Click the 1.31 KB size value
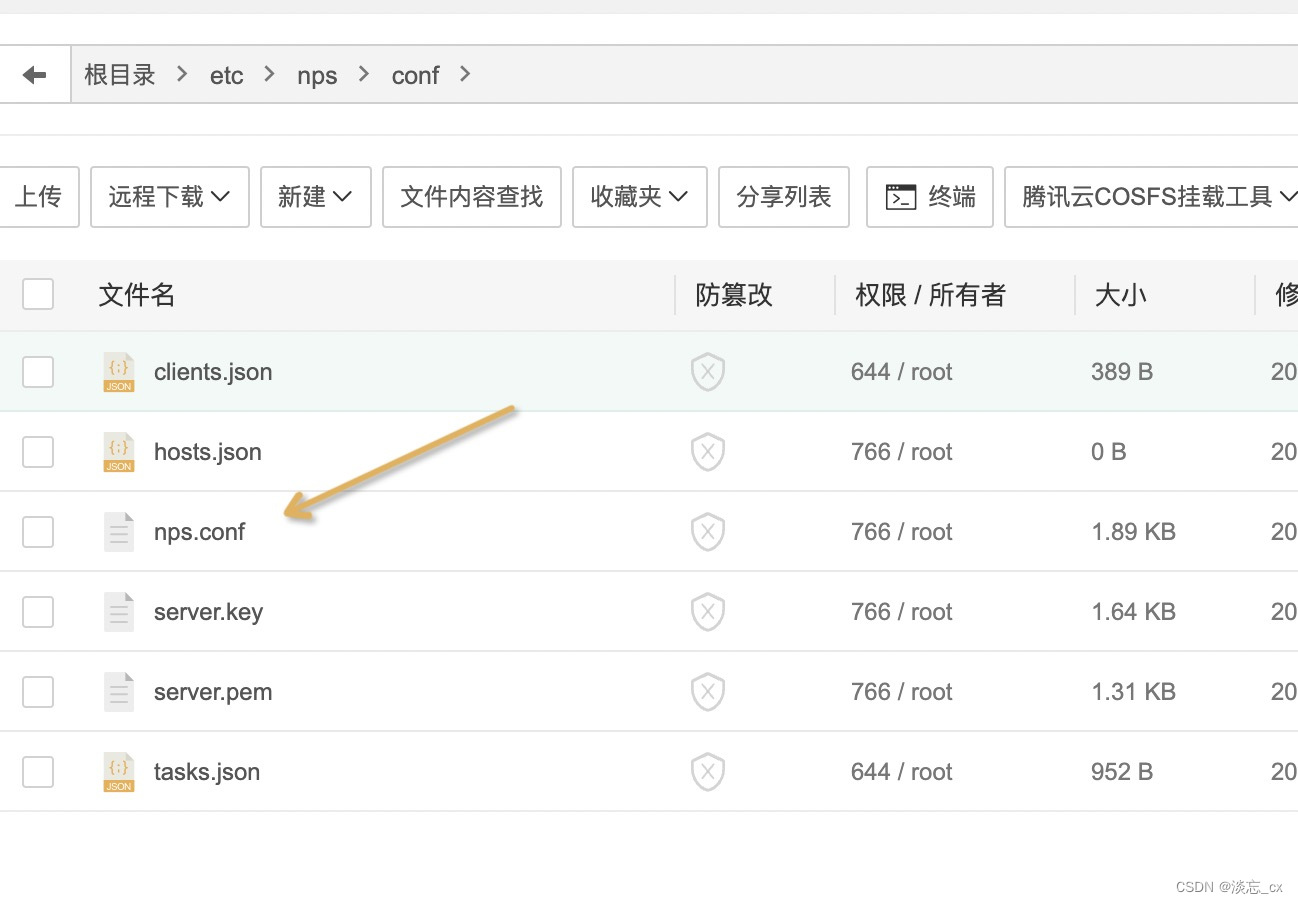 tap(1133, 692)
